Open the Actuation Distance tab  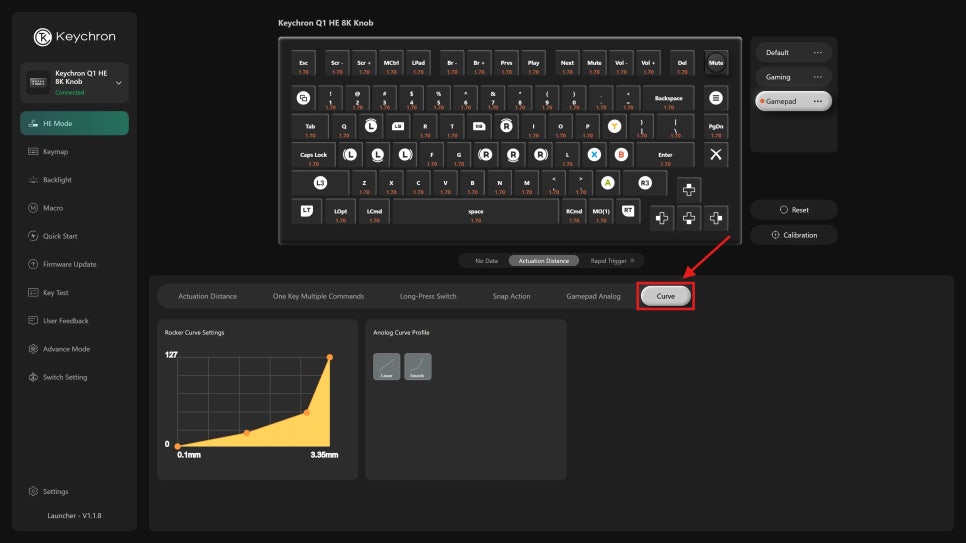pyautogui.click(x=208, y=296)
